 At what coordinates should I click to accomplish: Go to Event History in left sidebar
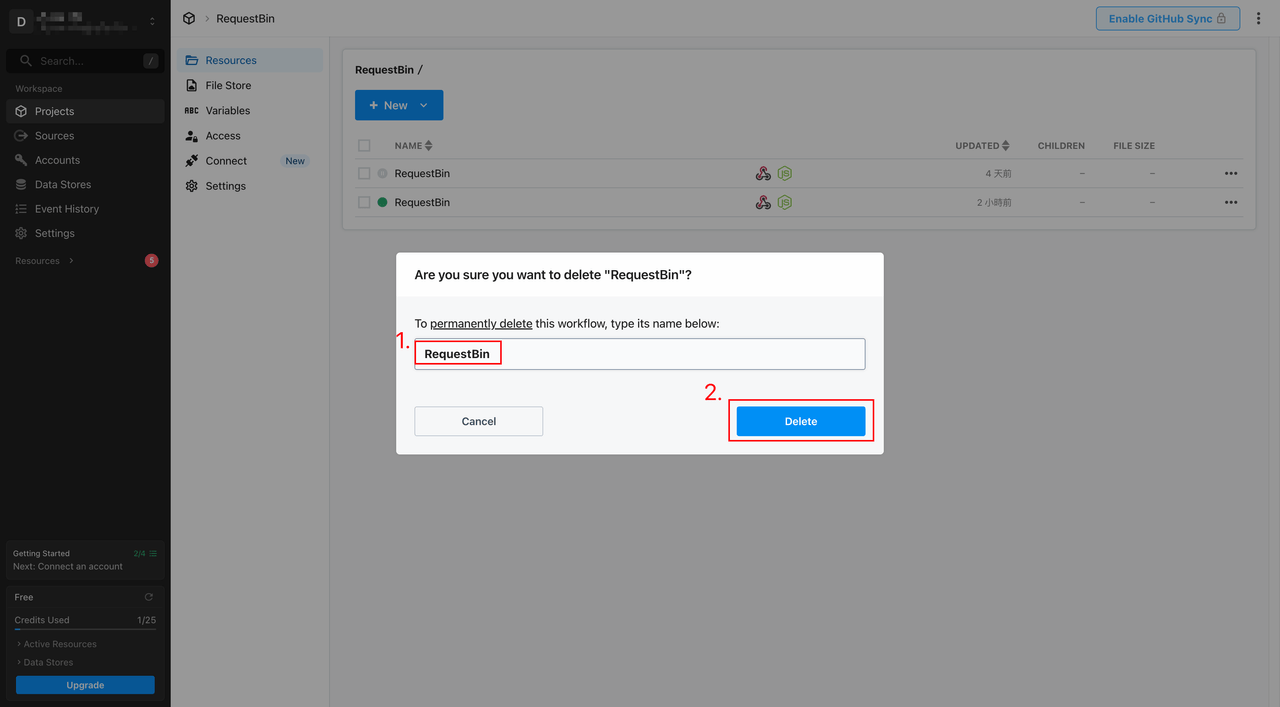click(x=66, y=209)
